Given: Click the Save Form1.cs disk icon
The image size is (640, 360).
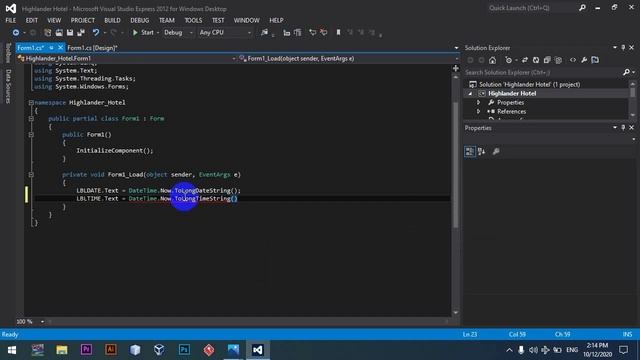Looking at the screenshot, I should (70, 32).
